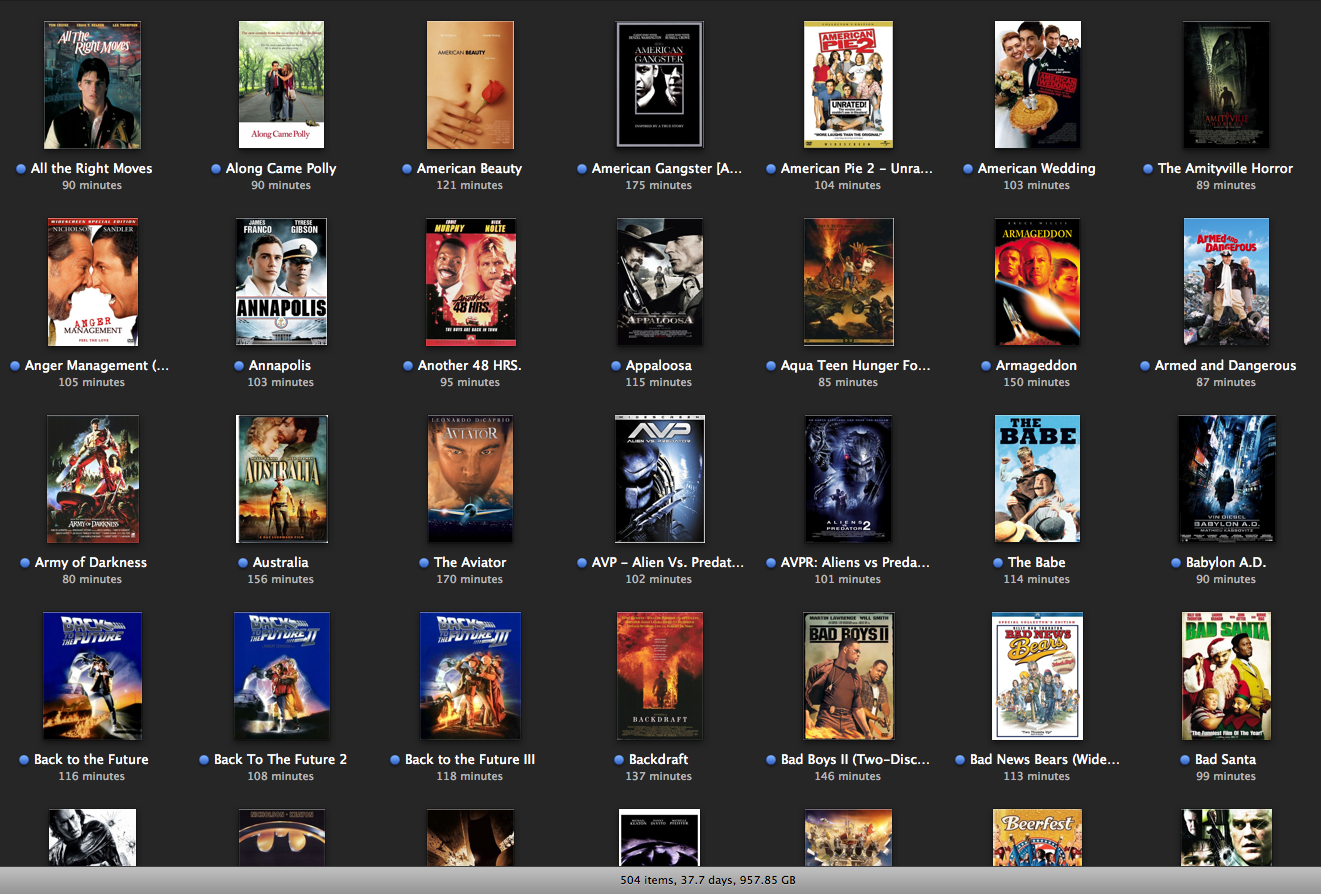Select the Appaloosa cover art

(659, 282)
